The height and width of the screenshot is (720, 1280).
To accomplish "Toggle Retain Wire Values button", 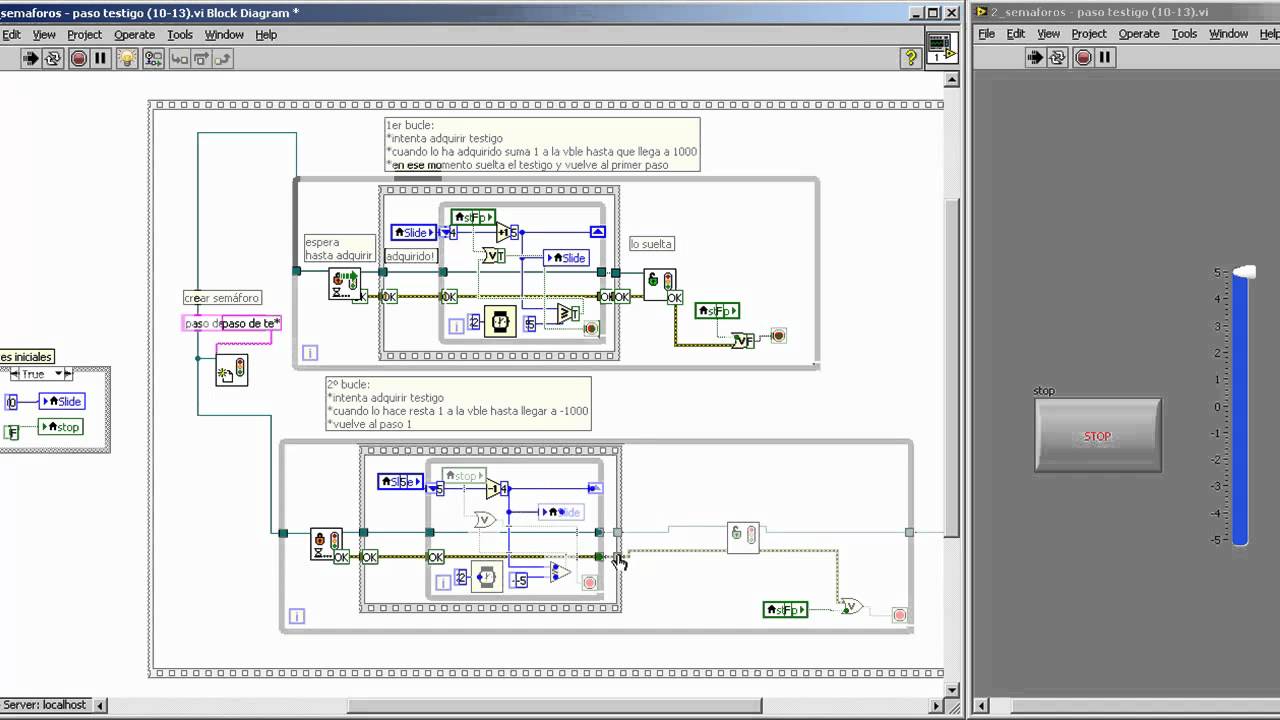I will coord(153,58).
